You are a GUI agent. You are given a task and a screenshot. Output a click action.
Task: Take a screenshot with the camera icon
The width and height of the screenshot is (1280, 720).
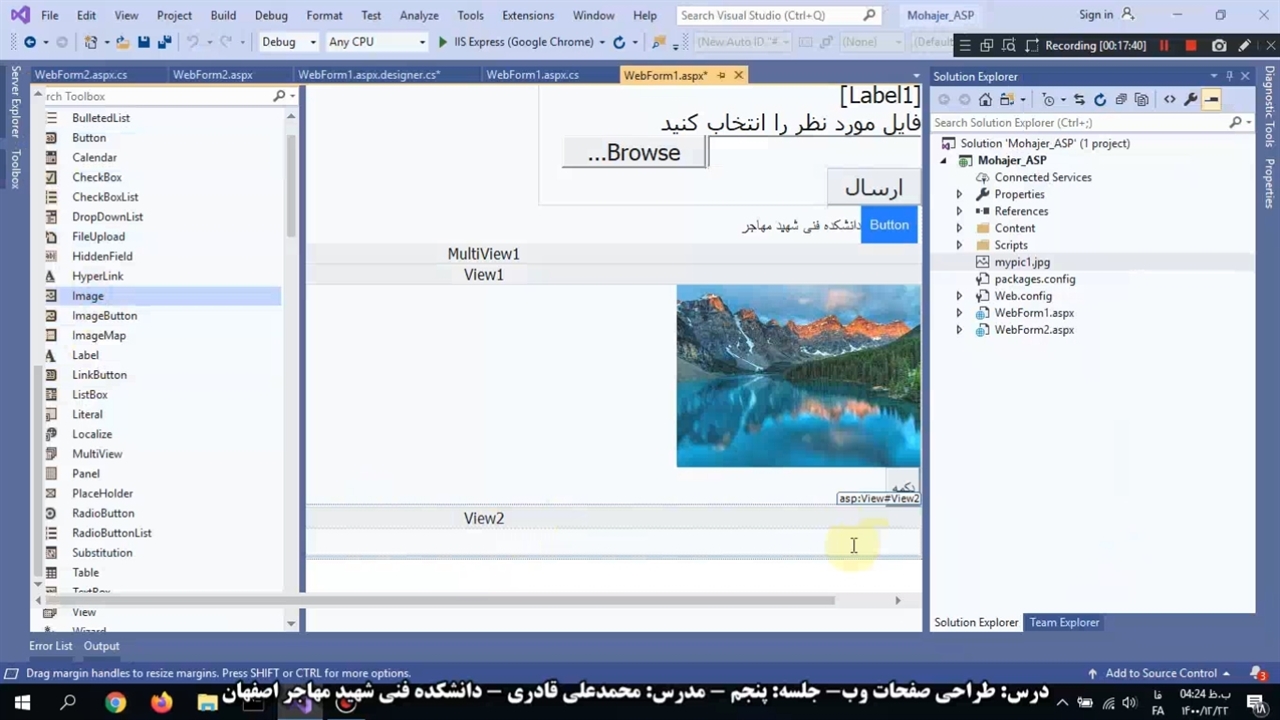[1219, 46]
